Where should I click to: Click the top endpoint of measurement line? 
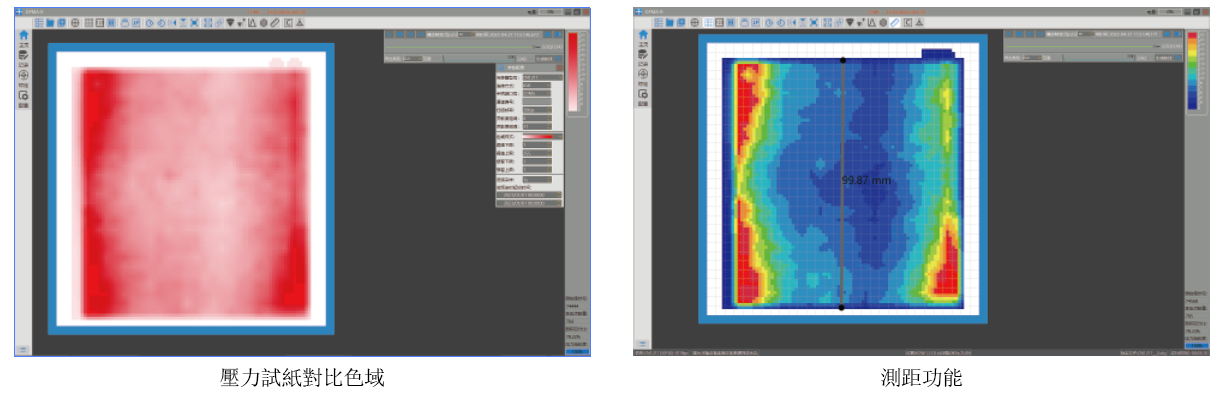click(843, 60)
